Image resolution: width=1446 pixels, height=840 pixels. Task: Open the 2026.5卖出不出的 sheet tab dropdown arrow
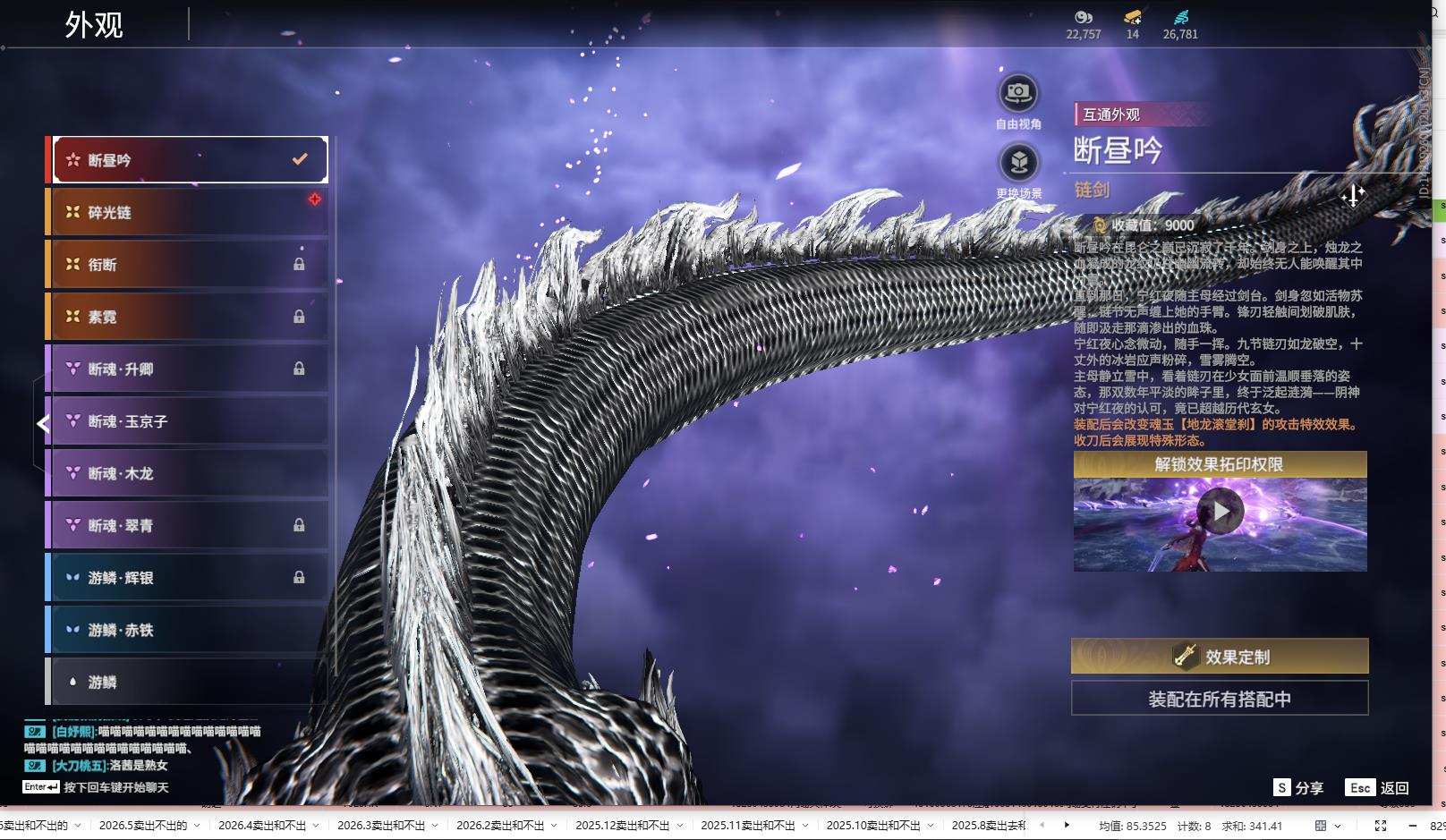197,826
